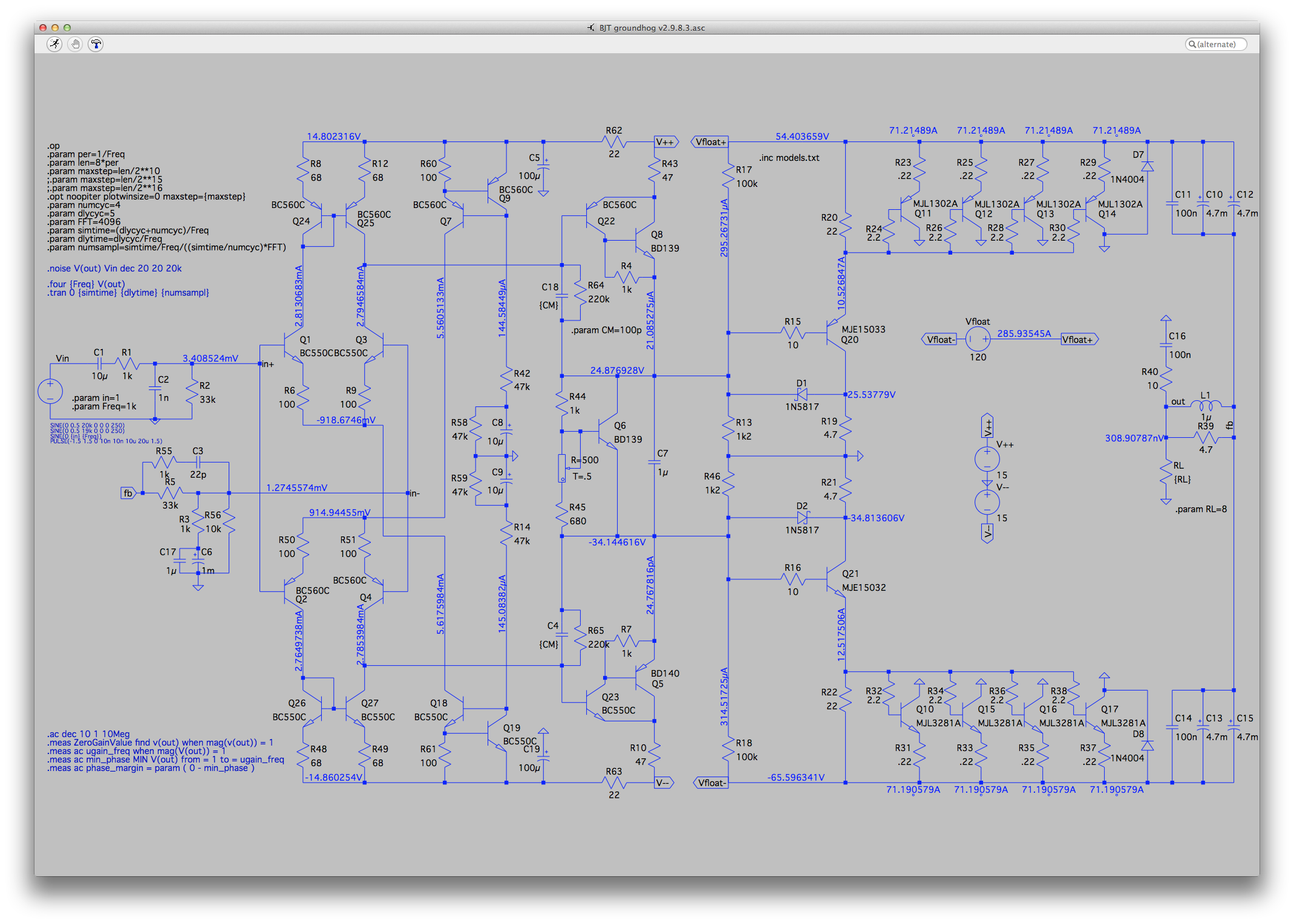The width and height of the screenshot is (1294, 924).
Task: Select transistor Q19 BC550C symbol
Action: pos(497,734)
